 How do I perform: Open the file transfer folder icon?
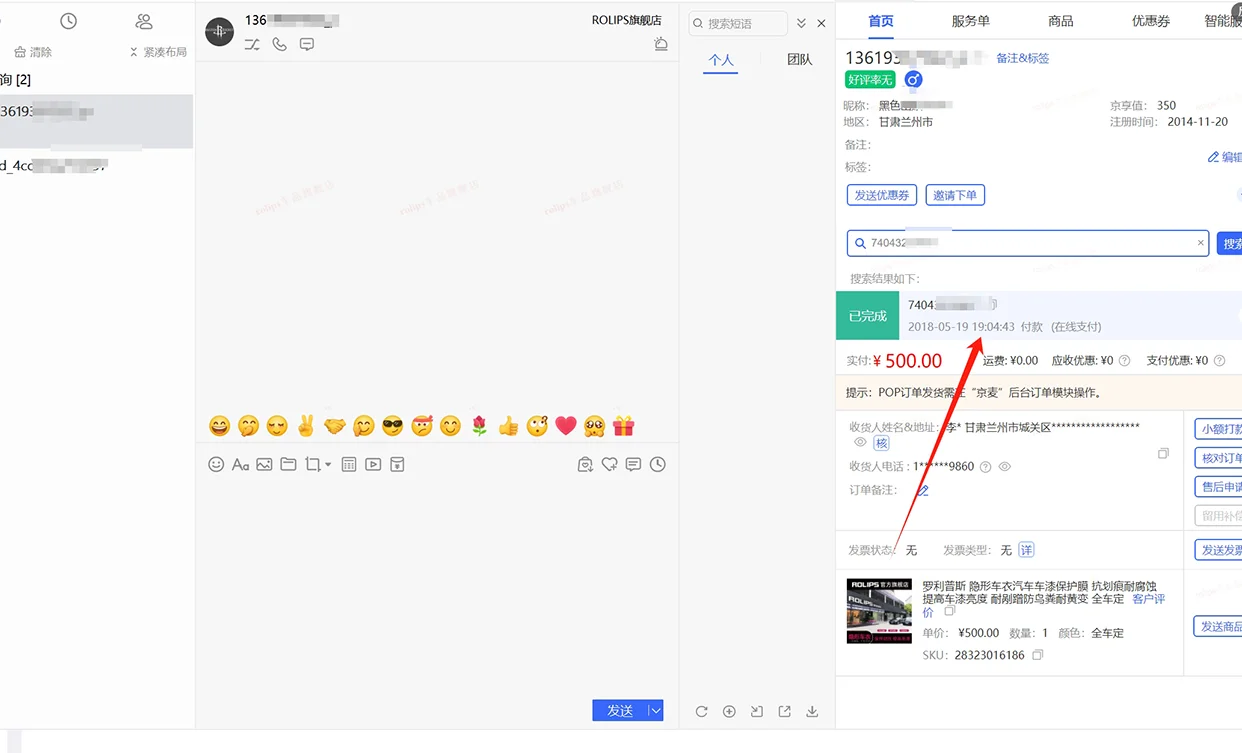click(x=289, y=464)
